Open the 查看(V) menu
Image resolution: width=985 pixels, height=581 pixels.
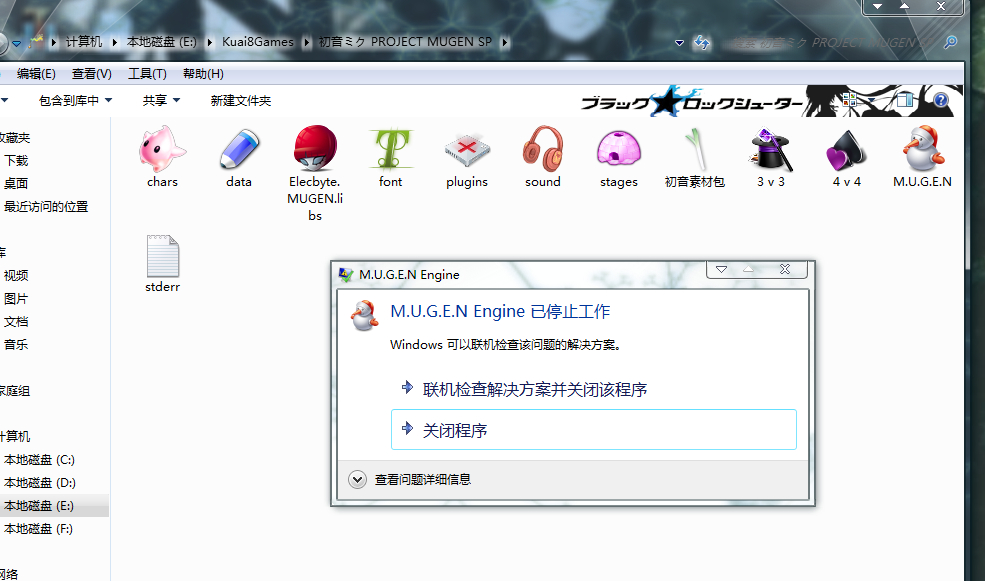pos(92,73)
